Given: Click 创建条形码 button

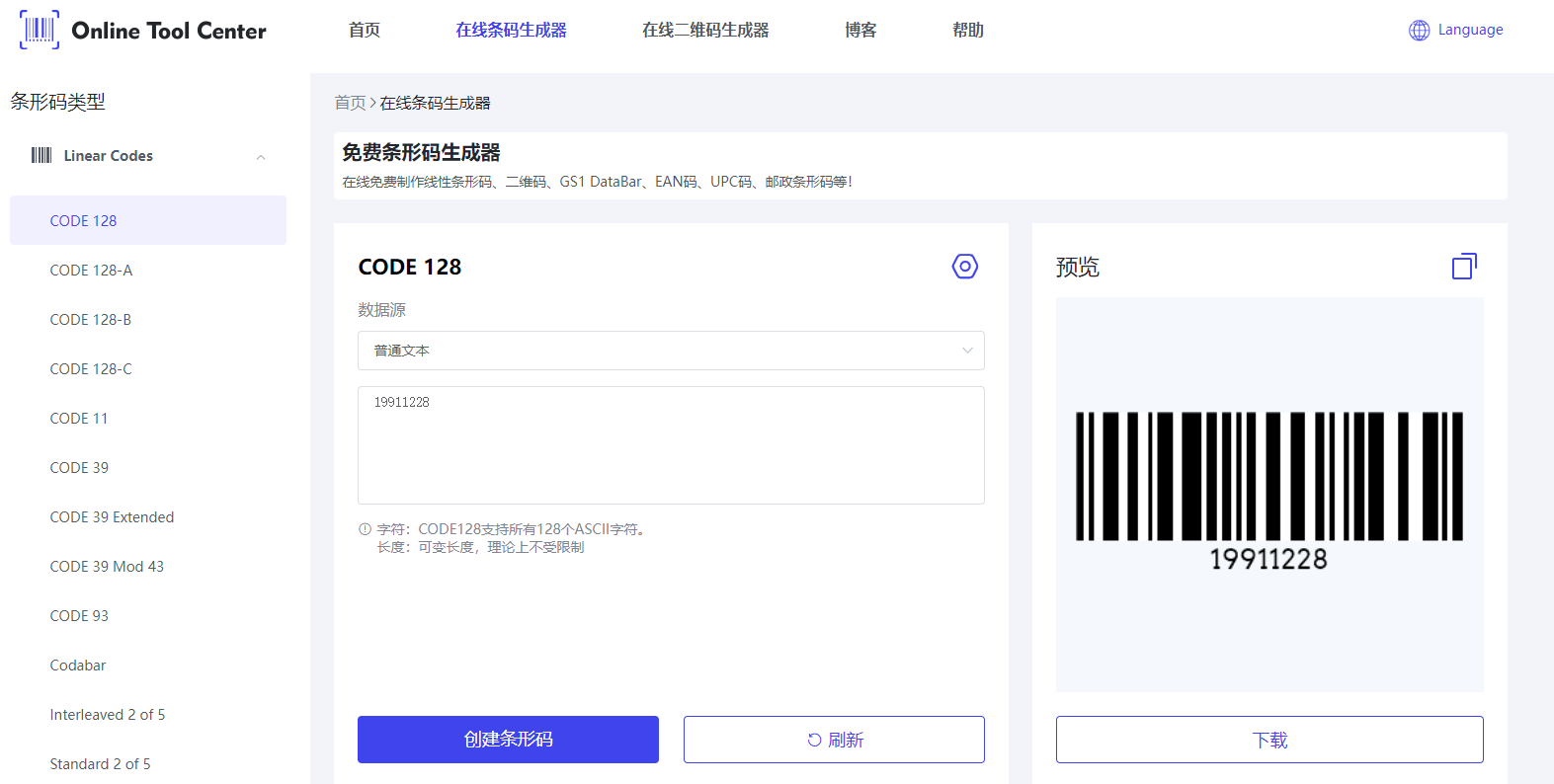Looking at the screenshot, I should [508, 740].
